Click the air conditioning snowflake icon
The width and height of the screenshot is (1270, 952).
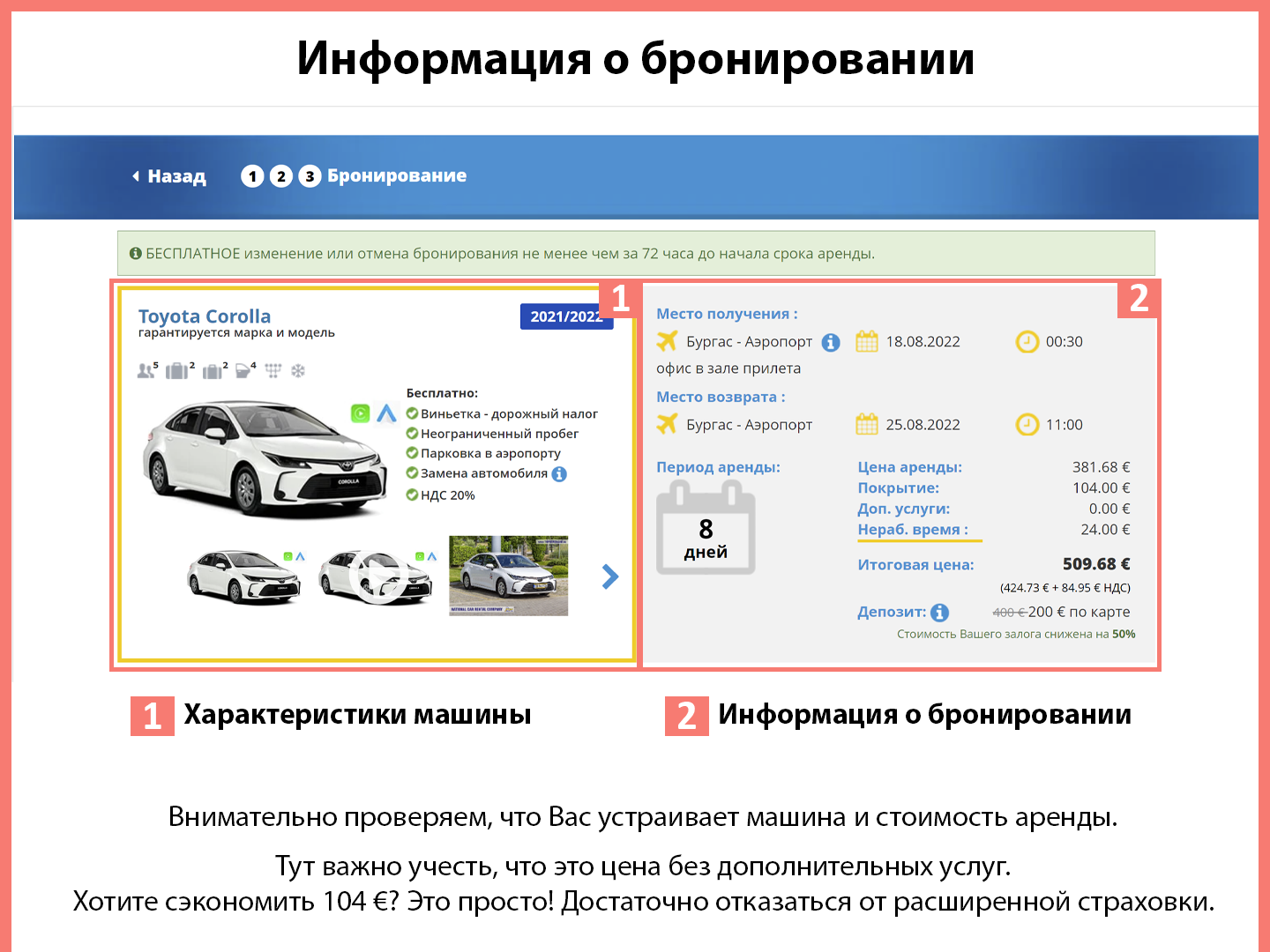pos(298,371)
